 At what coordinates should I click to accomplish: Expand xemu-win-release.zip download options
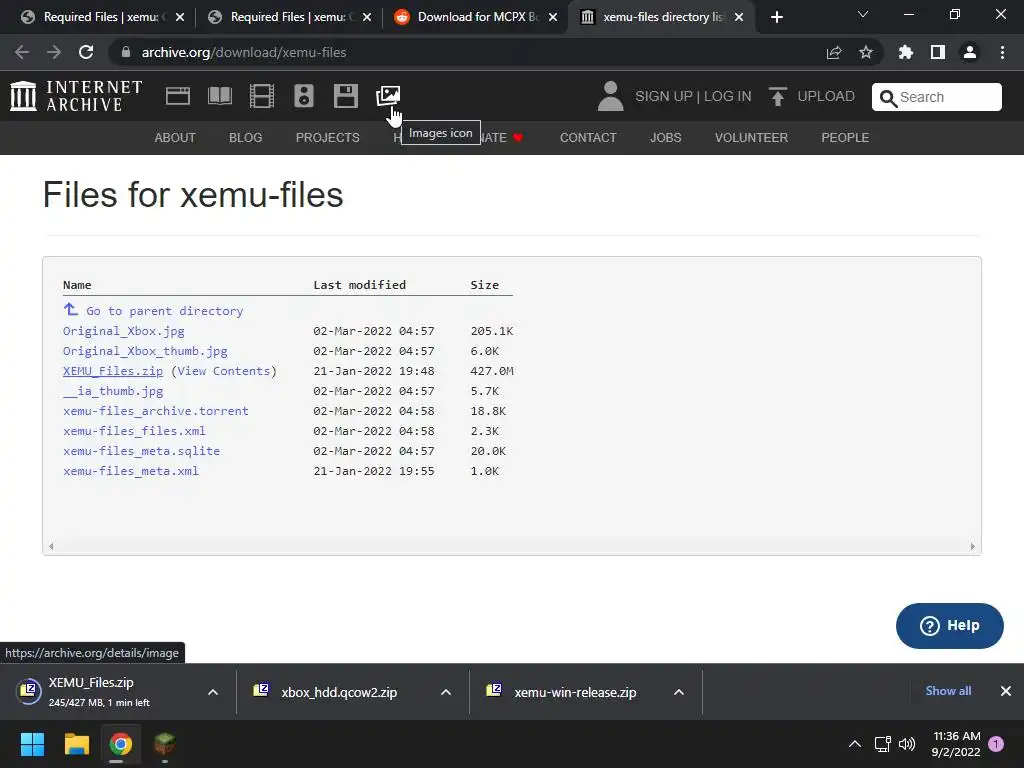click(x=679, y=692)
